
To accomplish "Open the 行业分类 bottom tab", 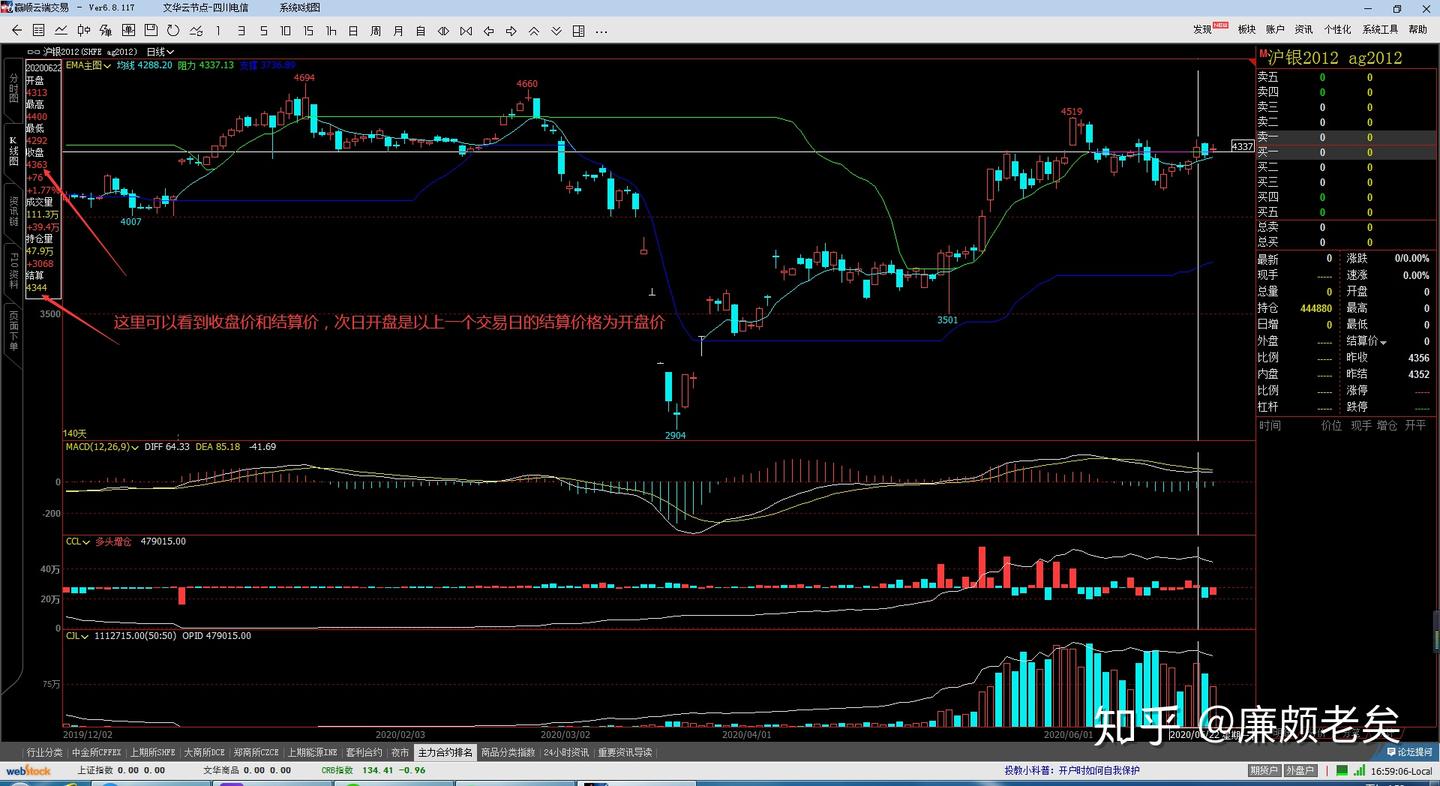I will click(45, 752).
